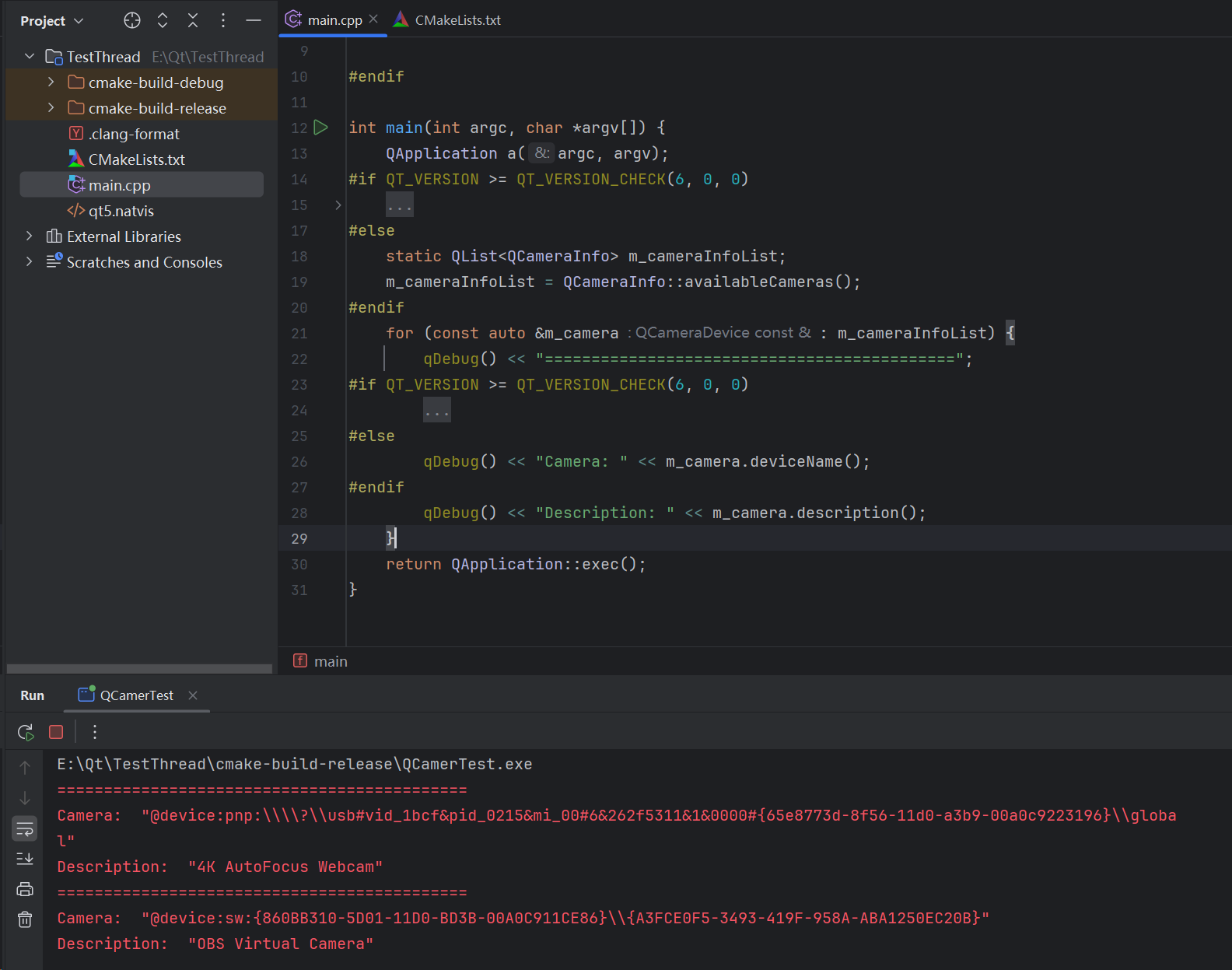Expand the cmake-build-debug folder
Screen dimensions: 1232x970
pos(51,82)
